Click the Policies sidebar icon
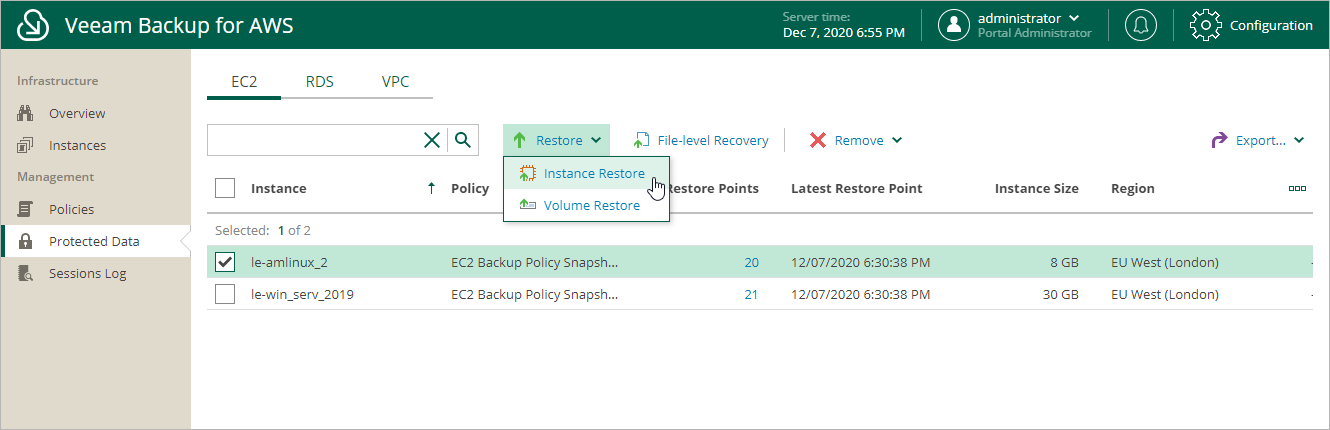Image resolution: width=1330 pixels, height=430 pixels. coord(26,209)
